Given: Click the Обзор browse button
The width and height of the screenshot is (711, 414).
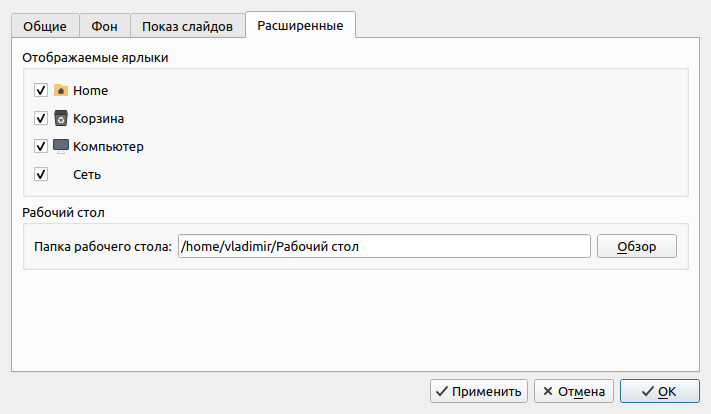Looking at the screenshot, I should [x=637, y=246].
